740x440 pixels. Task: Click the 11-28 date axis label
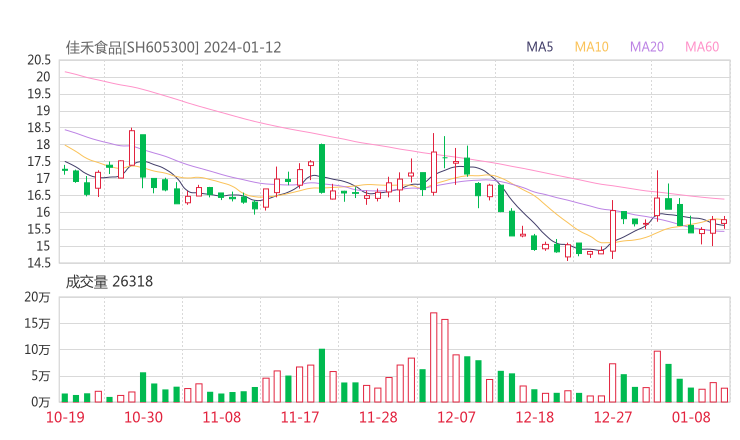pyautogui.click(x=378, y=417)
